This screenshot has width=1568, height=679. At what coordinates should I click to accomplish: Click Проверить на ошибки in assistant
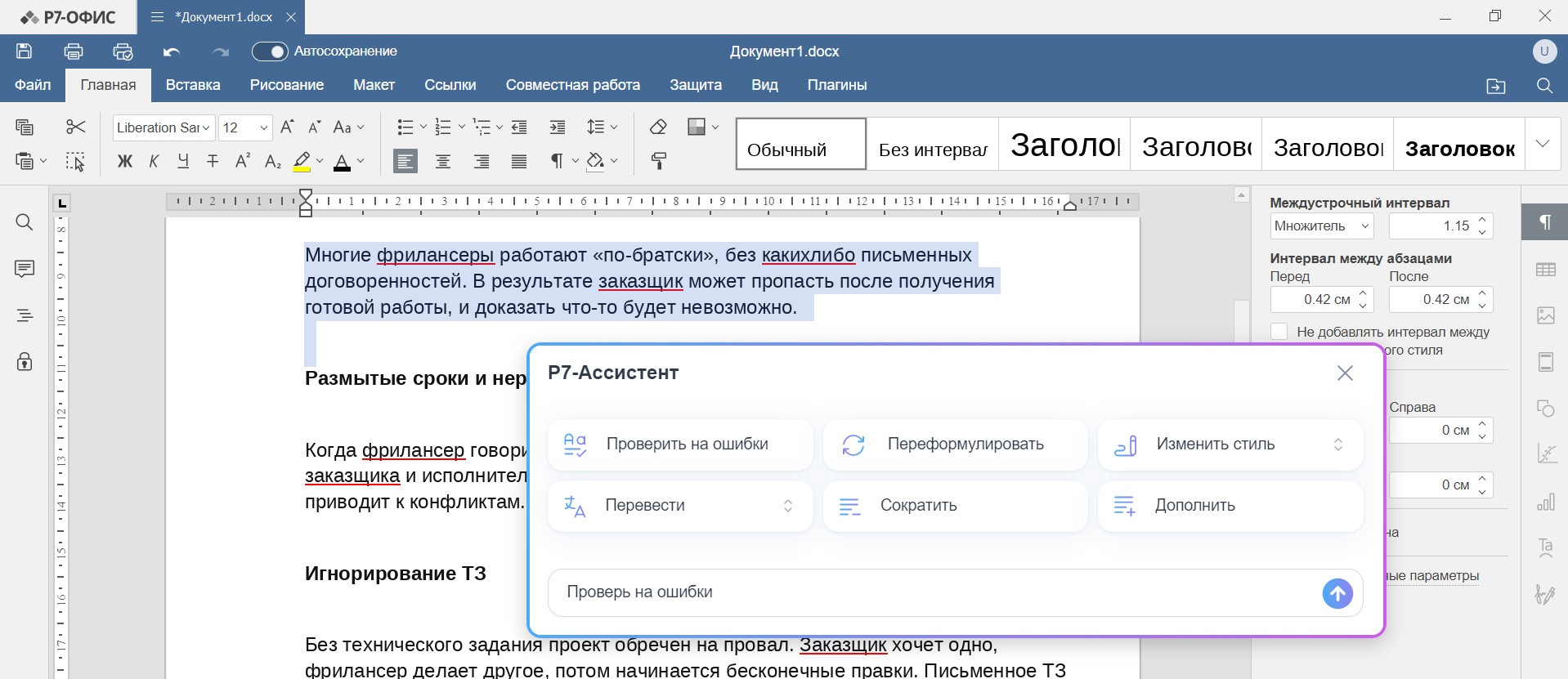(x=680, y=444)
